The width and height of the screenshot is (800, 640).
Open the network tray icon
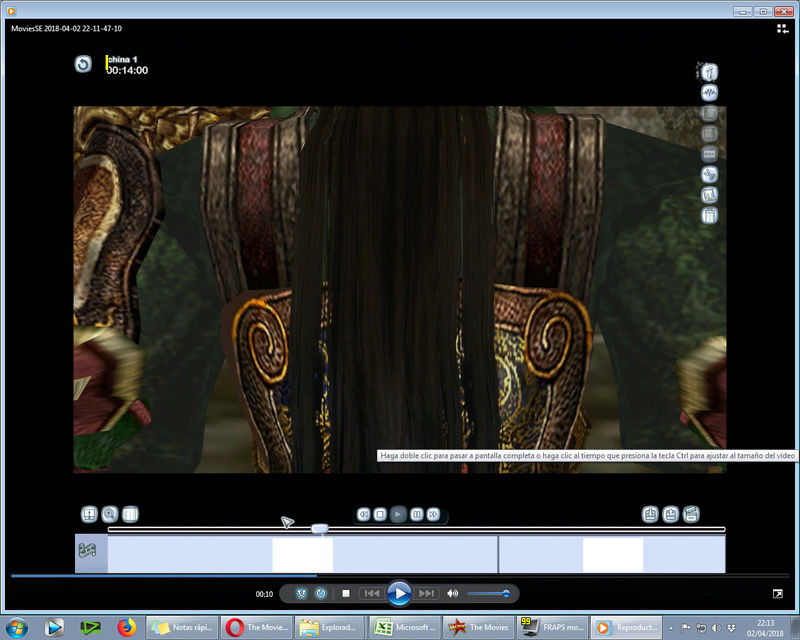click(x=702, y=628)
